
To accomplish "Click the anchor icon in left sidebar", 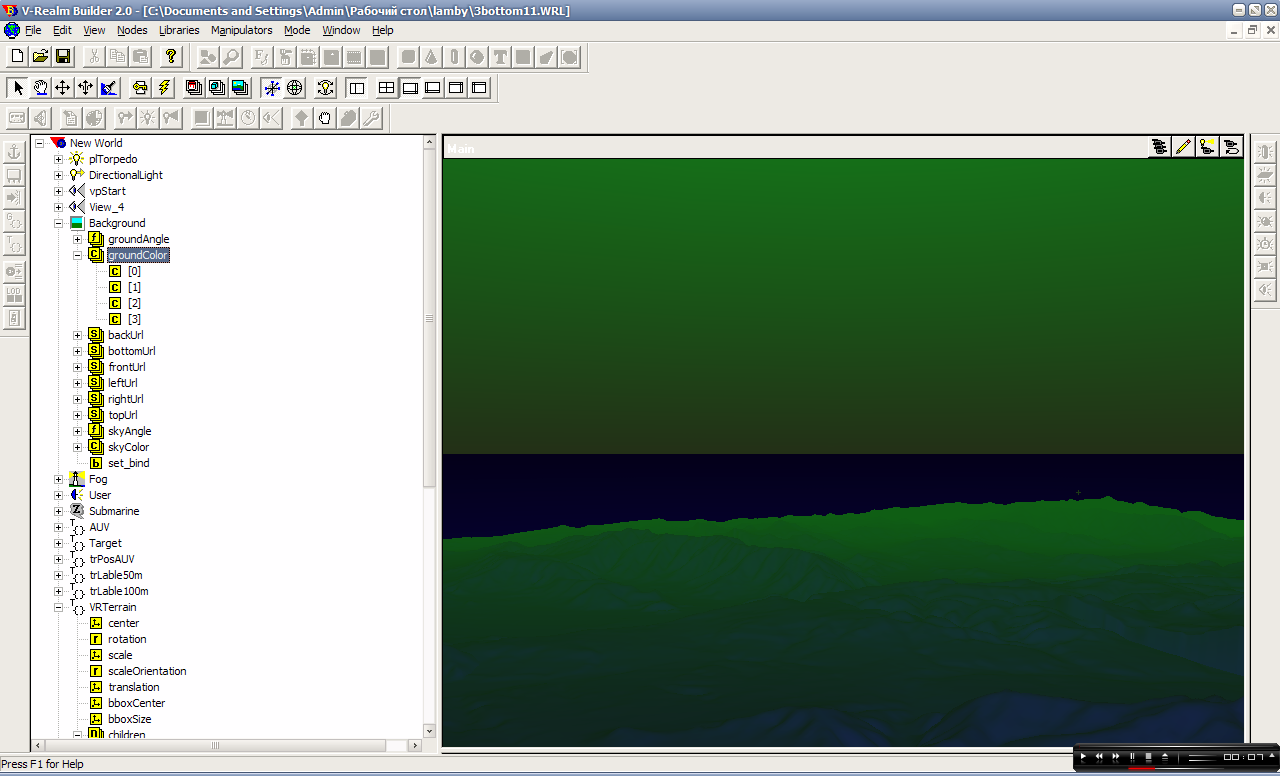I will (14, 152).
